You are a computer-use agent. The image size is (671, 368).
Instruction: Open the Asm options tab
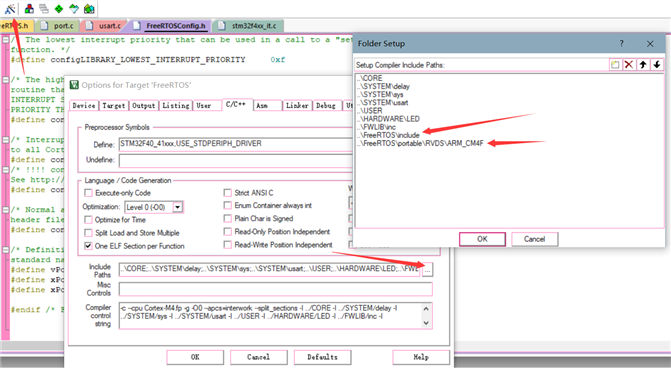pyautogui.click(x=267, y=105)
